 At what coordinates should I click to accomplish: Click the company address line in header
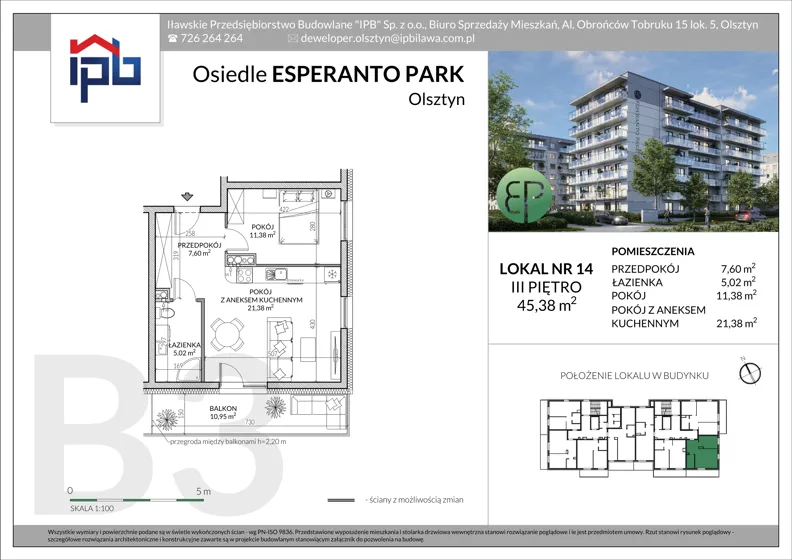[x=462, y=24]
